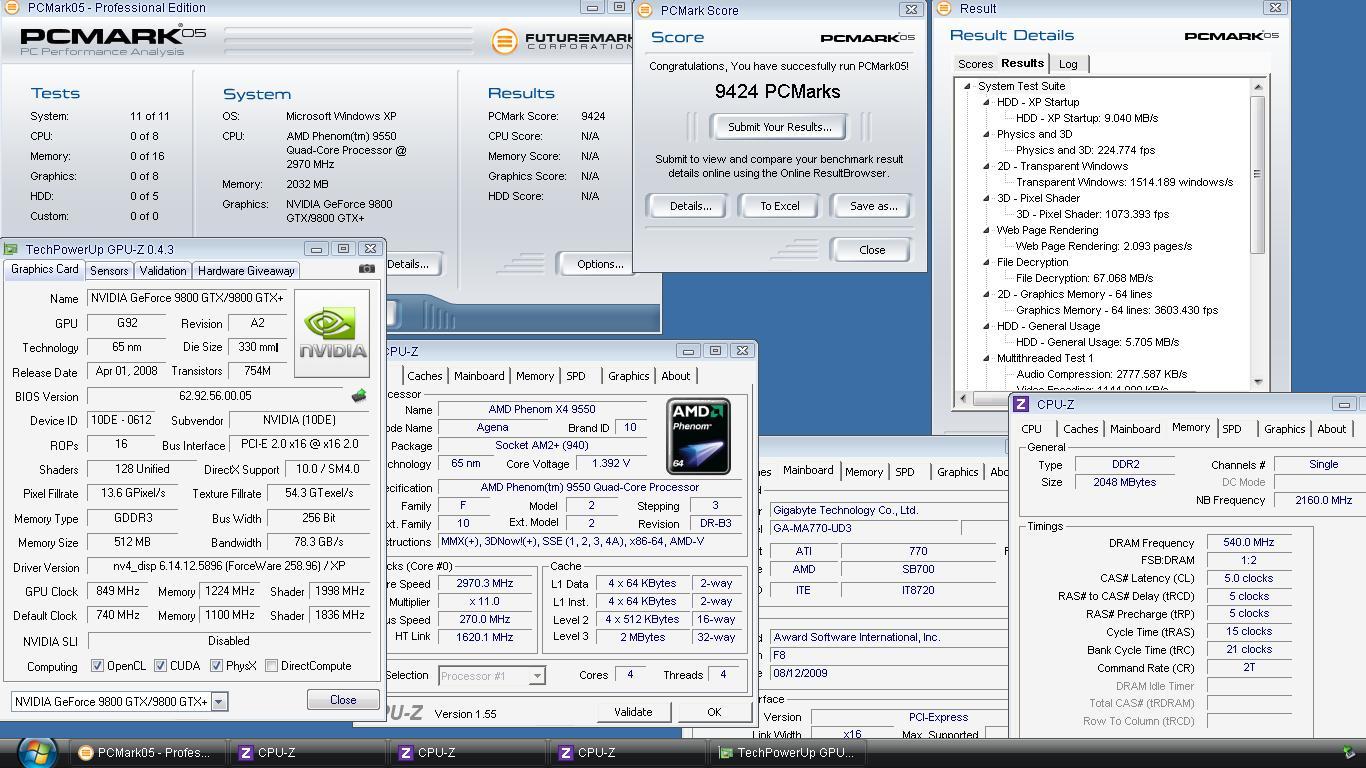Collapse the File Decryption node
1366x768 pixels.
tap(986, 262)
